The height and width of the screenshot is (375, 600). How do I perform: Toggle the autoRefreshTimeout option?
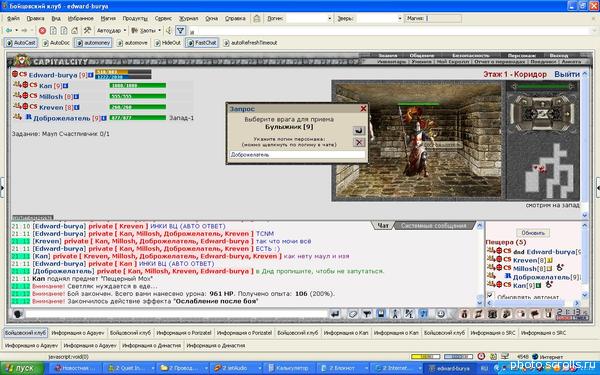coord(250,43)
